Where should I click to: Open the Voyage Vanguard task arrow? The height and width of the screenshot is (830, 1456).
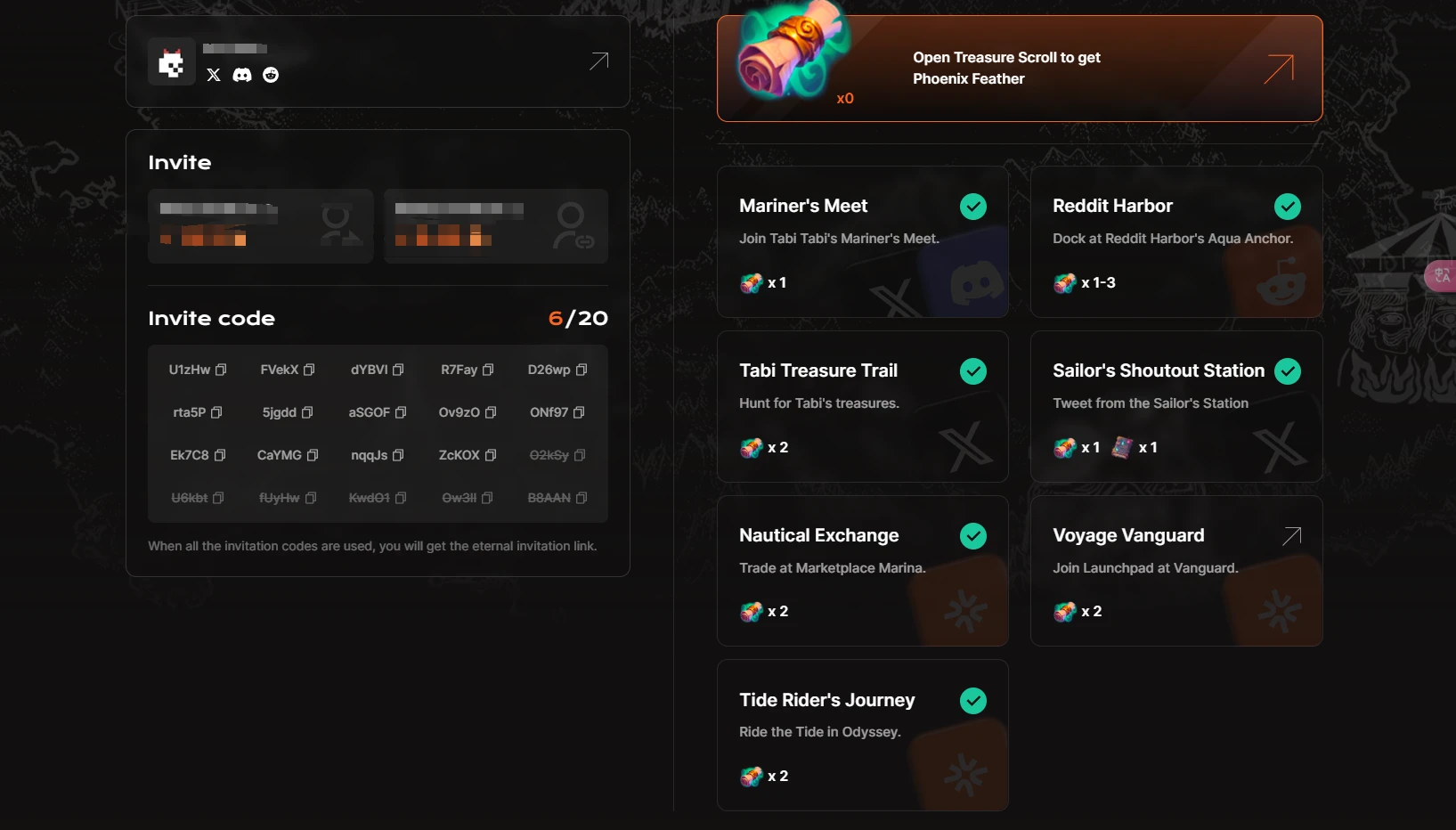click(1291, 535)
